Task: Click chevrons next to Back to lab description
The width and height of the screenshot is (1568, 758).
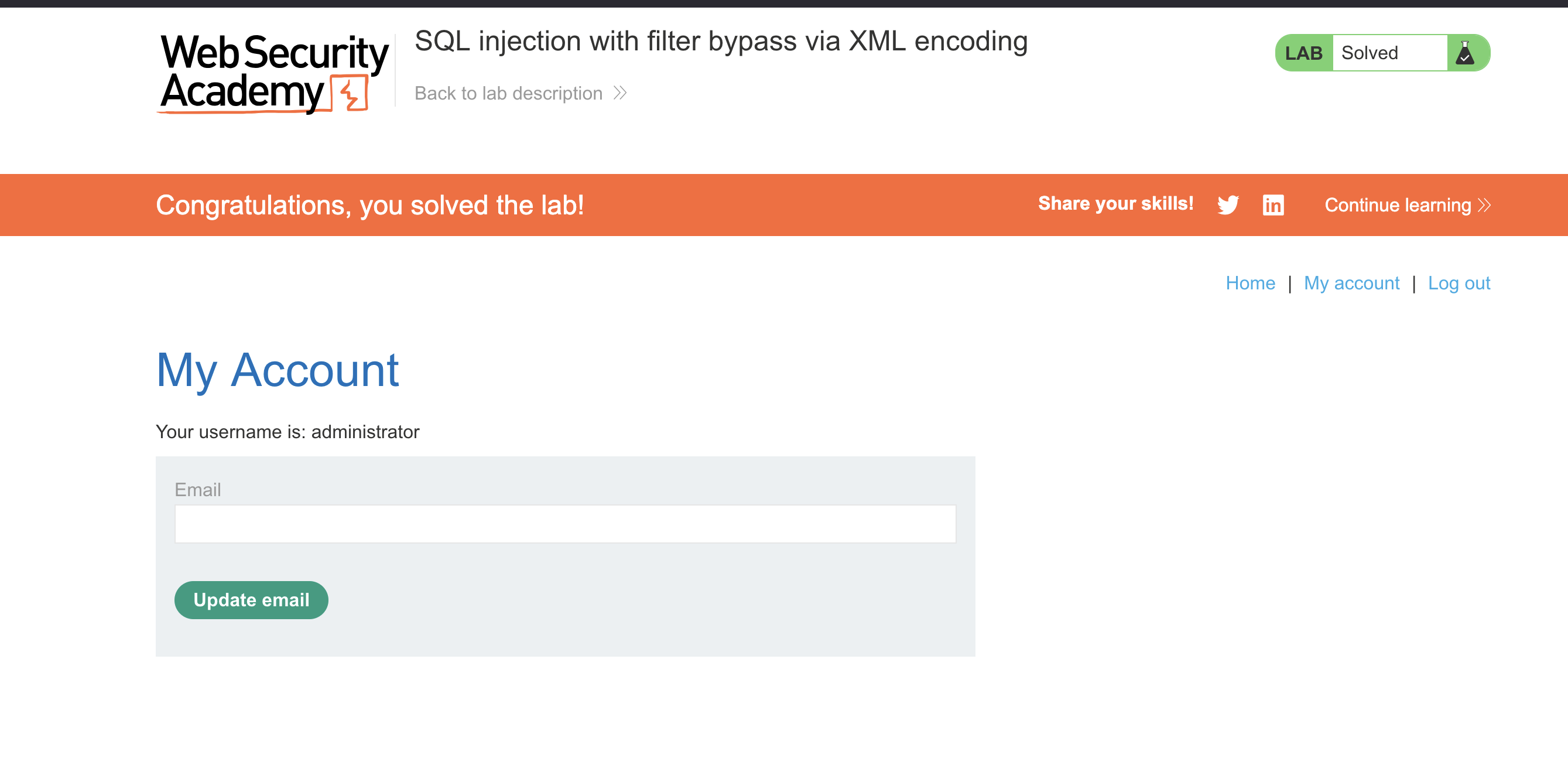Action: pyautogui.click(x=620, y=93)
